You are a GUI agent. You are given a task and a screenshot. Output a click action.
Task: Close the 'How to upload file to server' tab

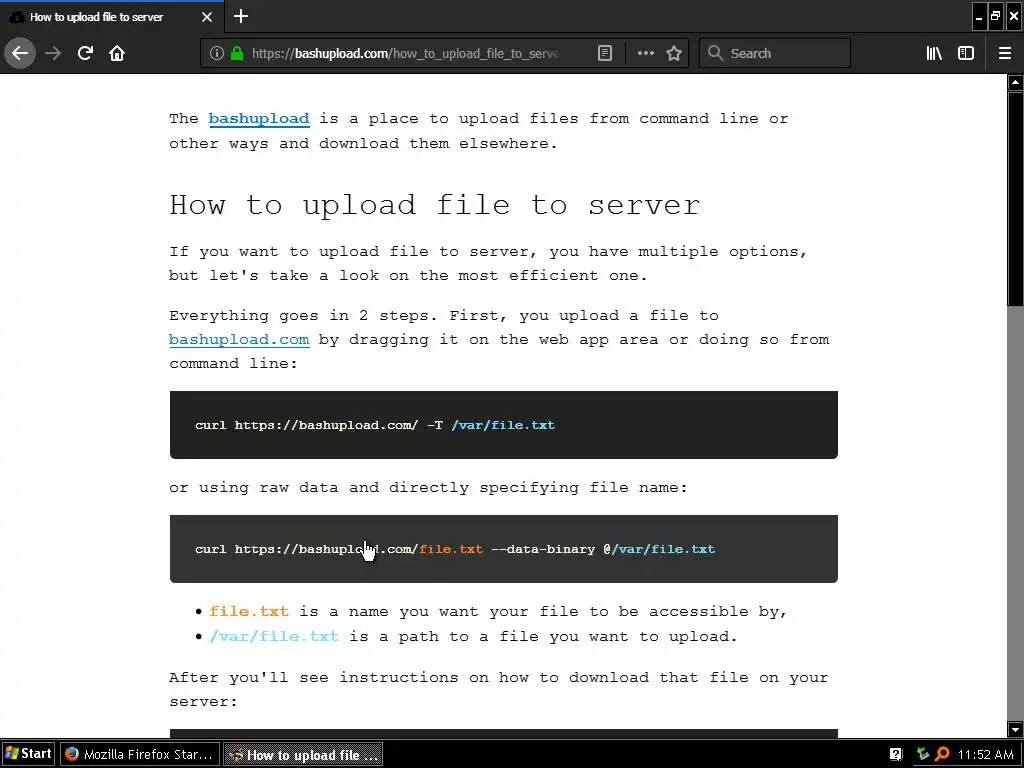pos(207,17)
